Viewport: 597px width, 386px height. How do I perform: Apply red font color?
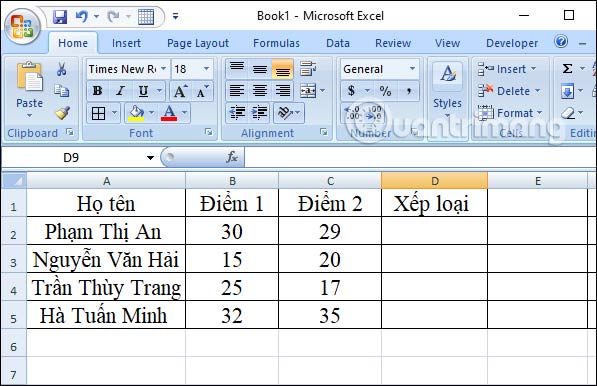169,113
